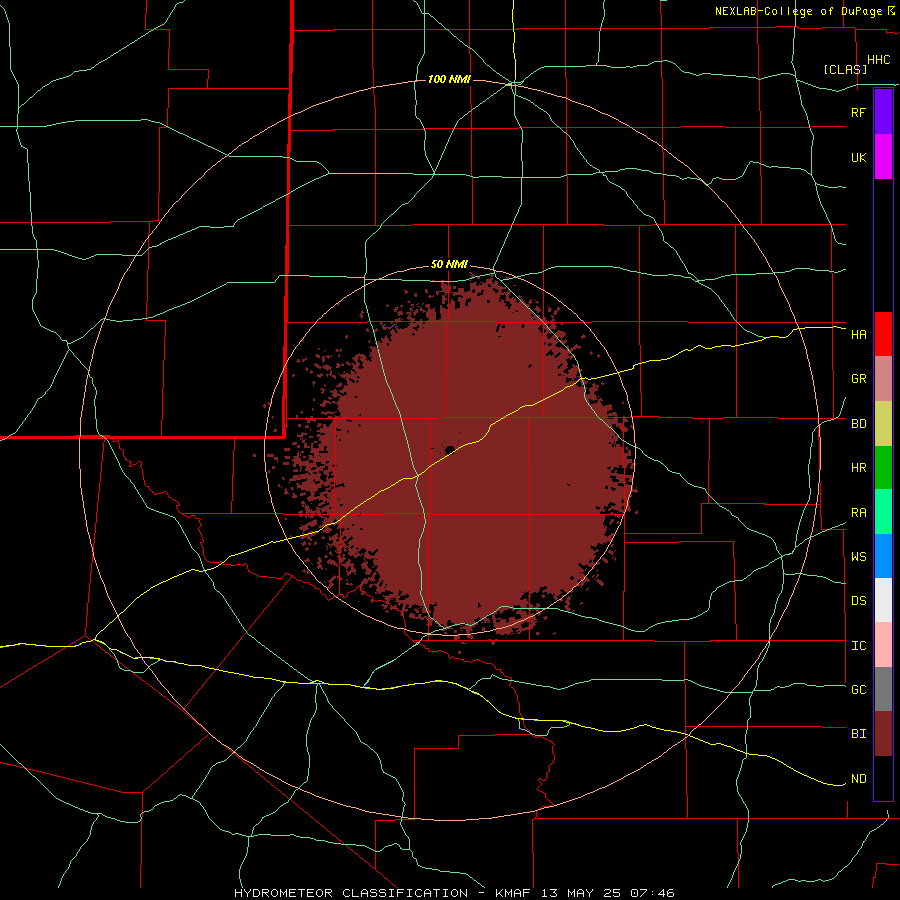Screen dimensions: 900x900
Task: Click the RA mint-green legend swatch
Action: pyautogui.click(x=883, y=512)
